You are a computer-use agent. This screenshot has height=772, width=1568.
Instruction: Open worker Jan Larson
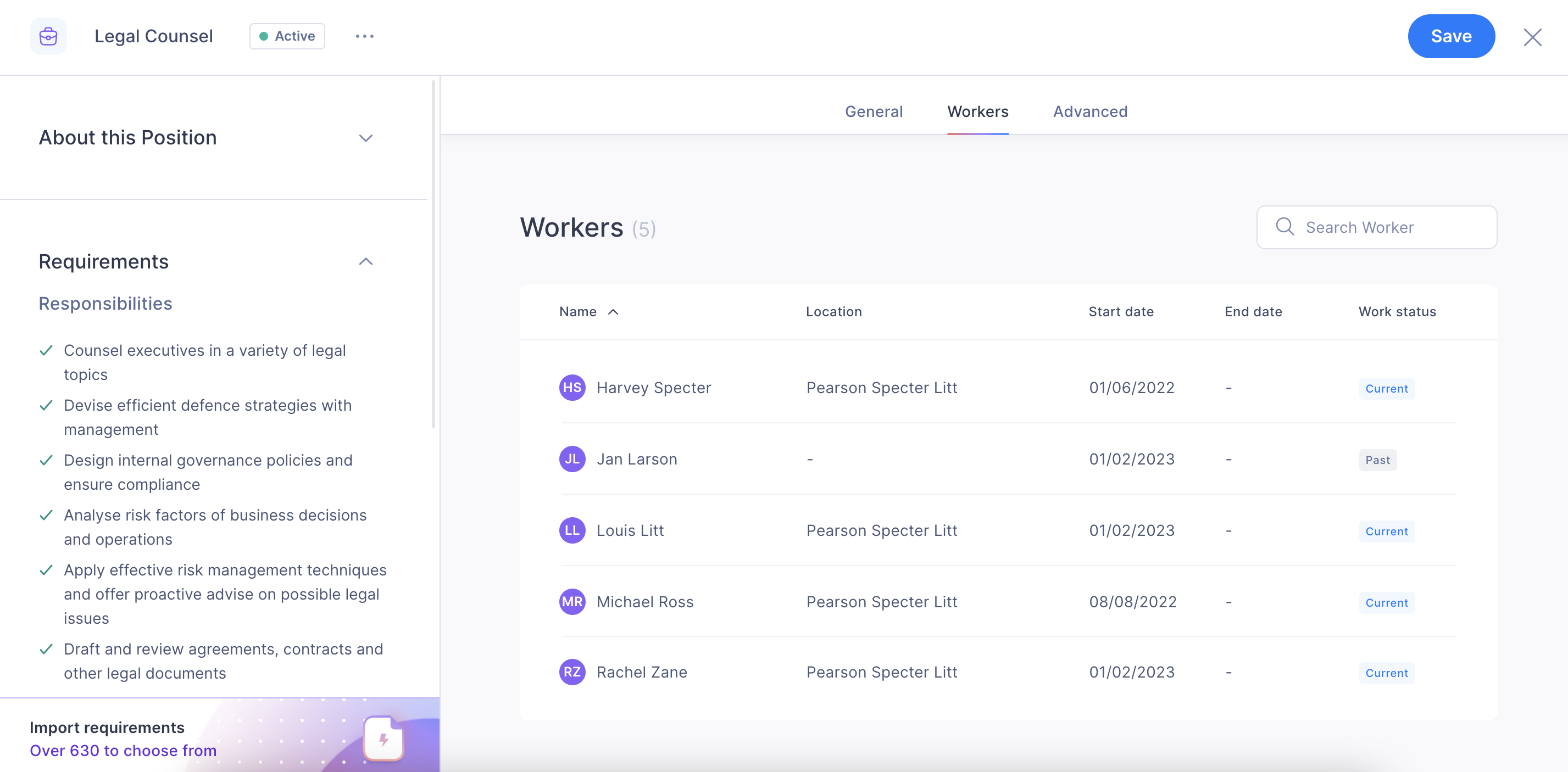point(636,460)
